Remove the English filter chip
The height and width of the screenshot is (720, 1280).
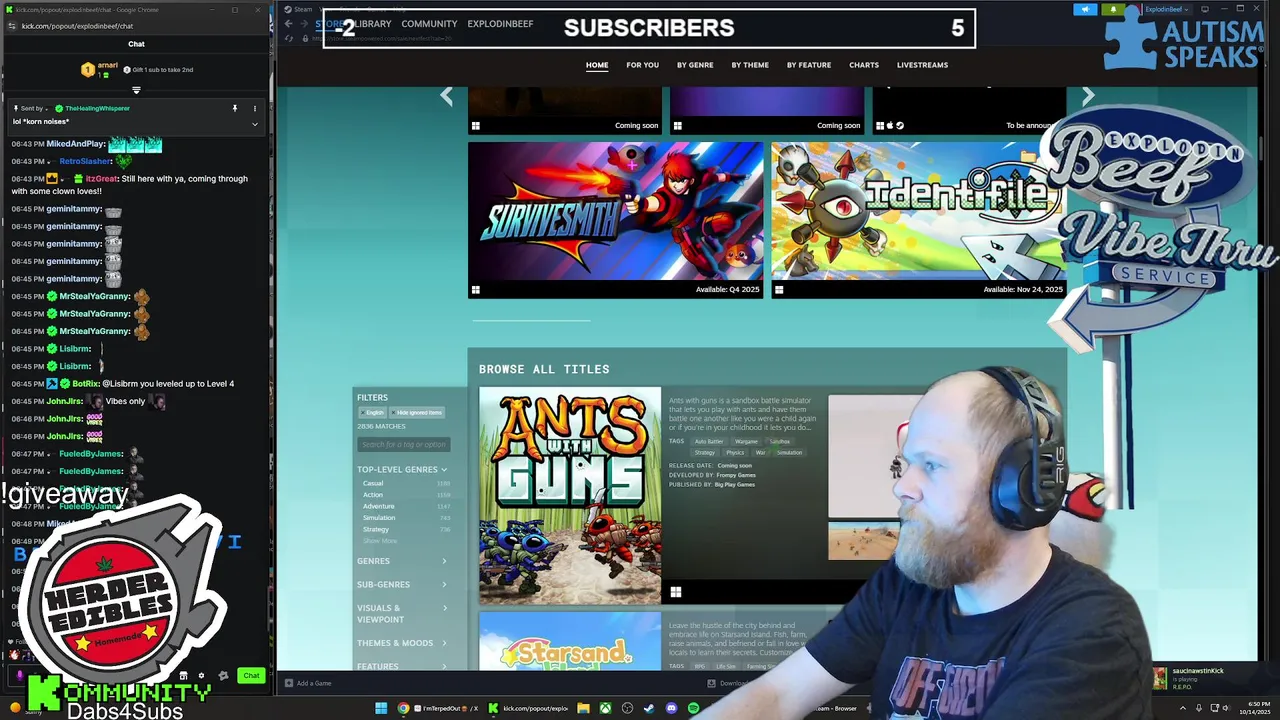tap(372, 412)
